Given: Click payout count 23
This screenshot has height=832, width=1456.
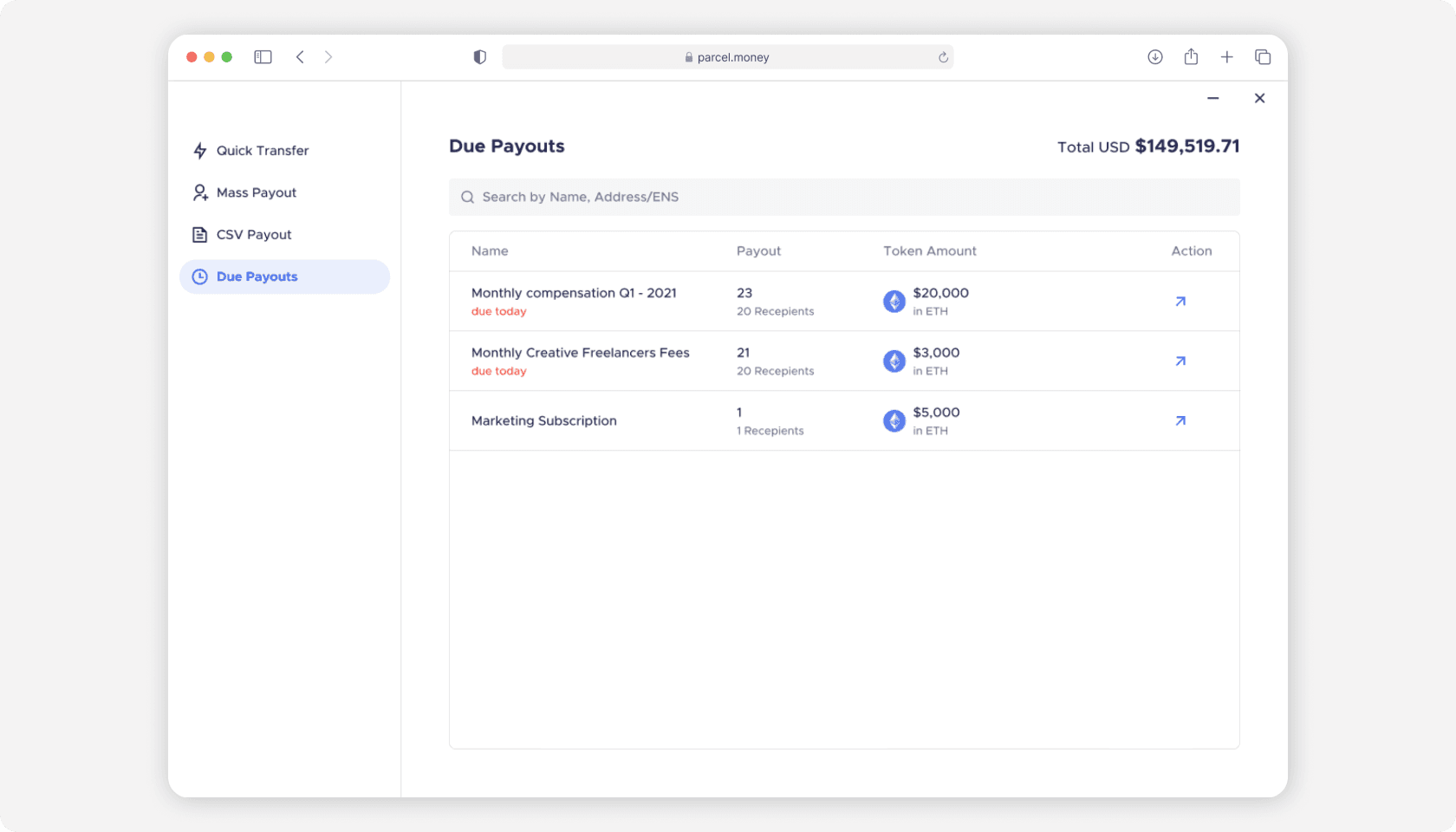Looking at the screenshot, I should pos(744,293).
